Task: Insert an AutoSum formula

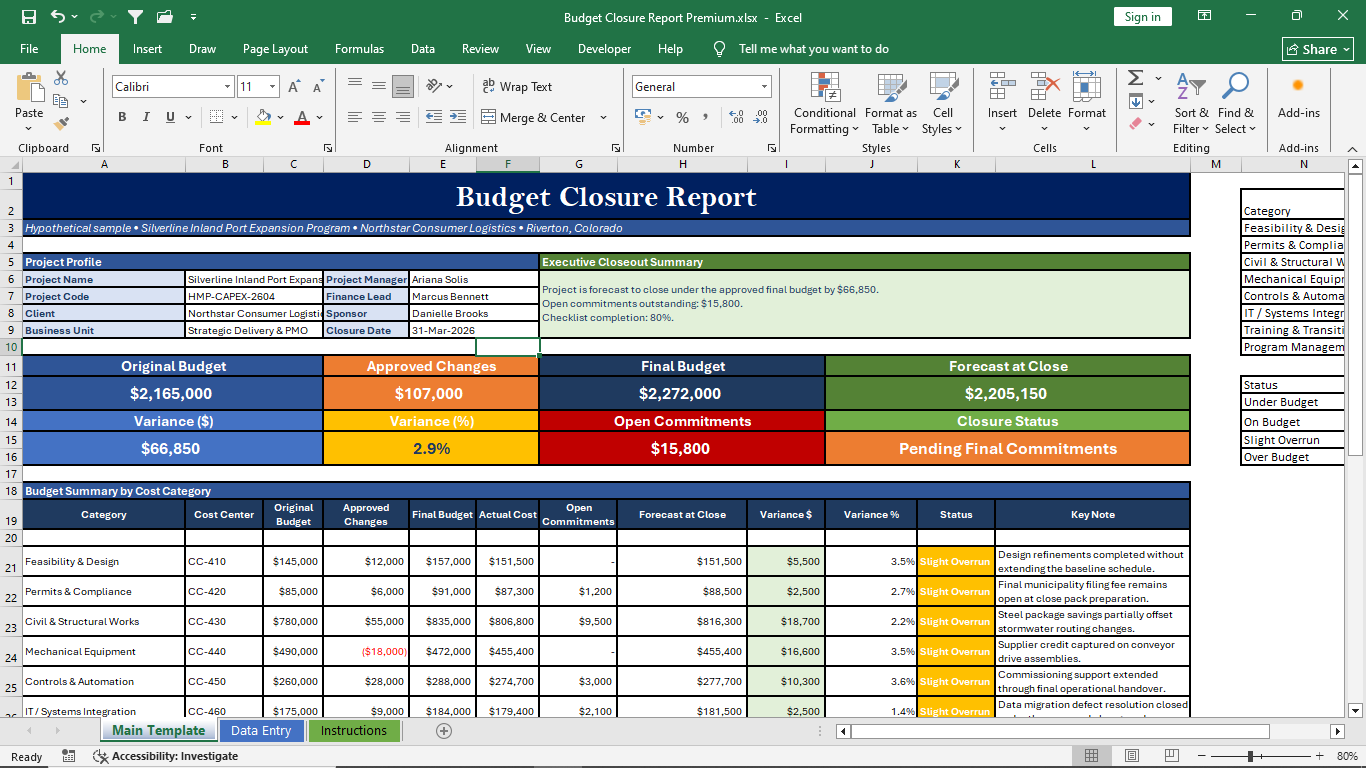Action: 1135,78
